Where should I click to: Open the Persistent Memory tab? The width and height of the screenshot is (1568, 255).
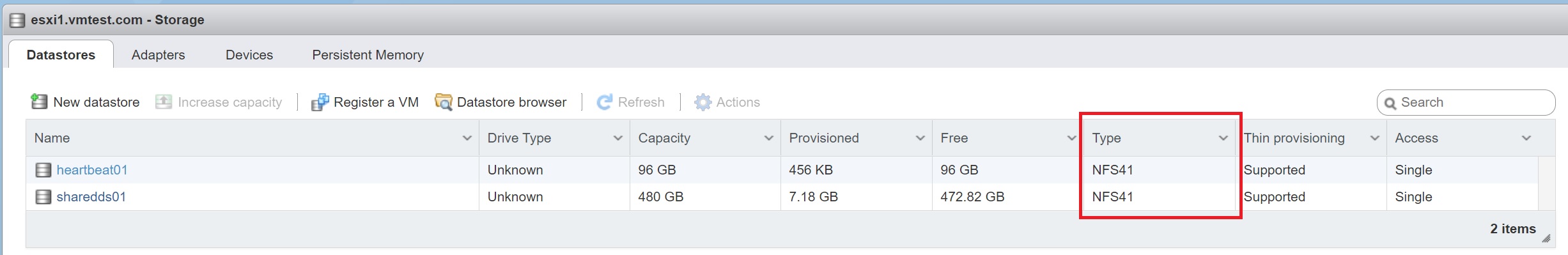point(368,55)
